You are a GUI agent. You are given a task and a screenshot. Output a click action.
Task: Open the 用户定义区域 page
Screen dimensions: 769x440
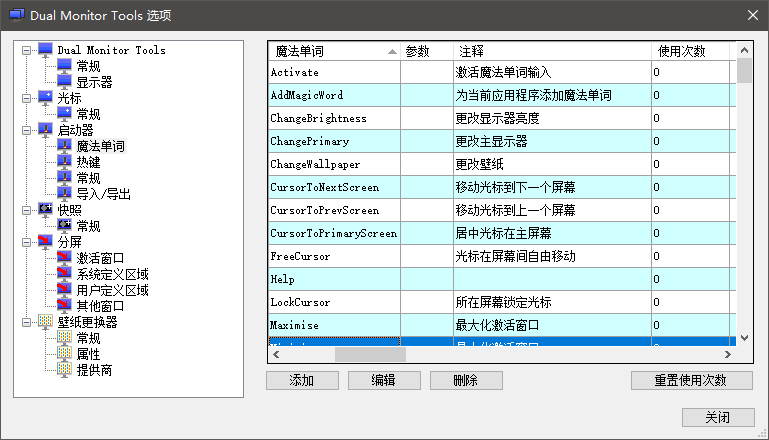tap(112, 290)
